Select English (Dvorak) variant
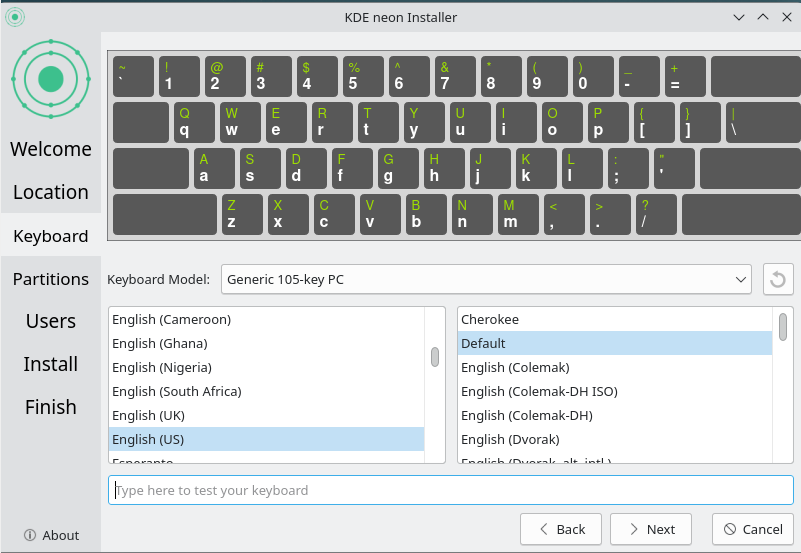Image resolution: width=801 pixels, height=553 pixels. [x=615, y=439]
